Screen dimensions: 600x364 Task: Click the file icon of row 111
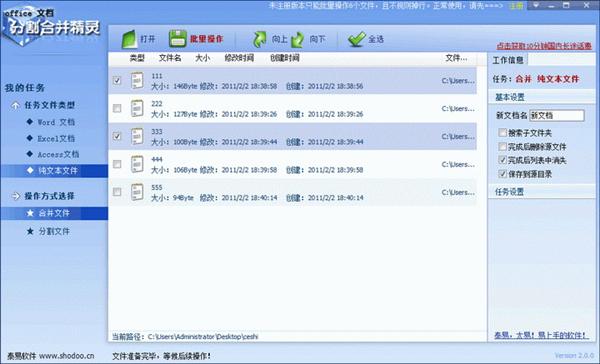point(137,80)
